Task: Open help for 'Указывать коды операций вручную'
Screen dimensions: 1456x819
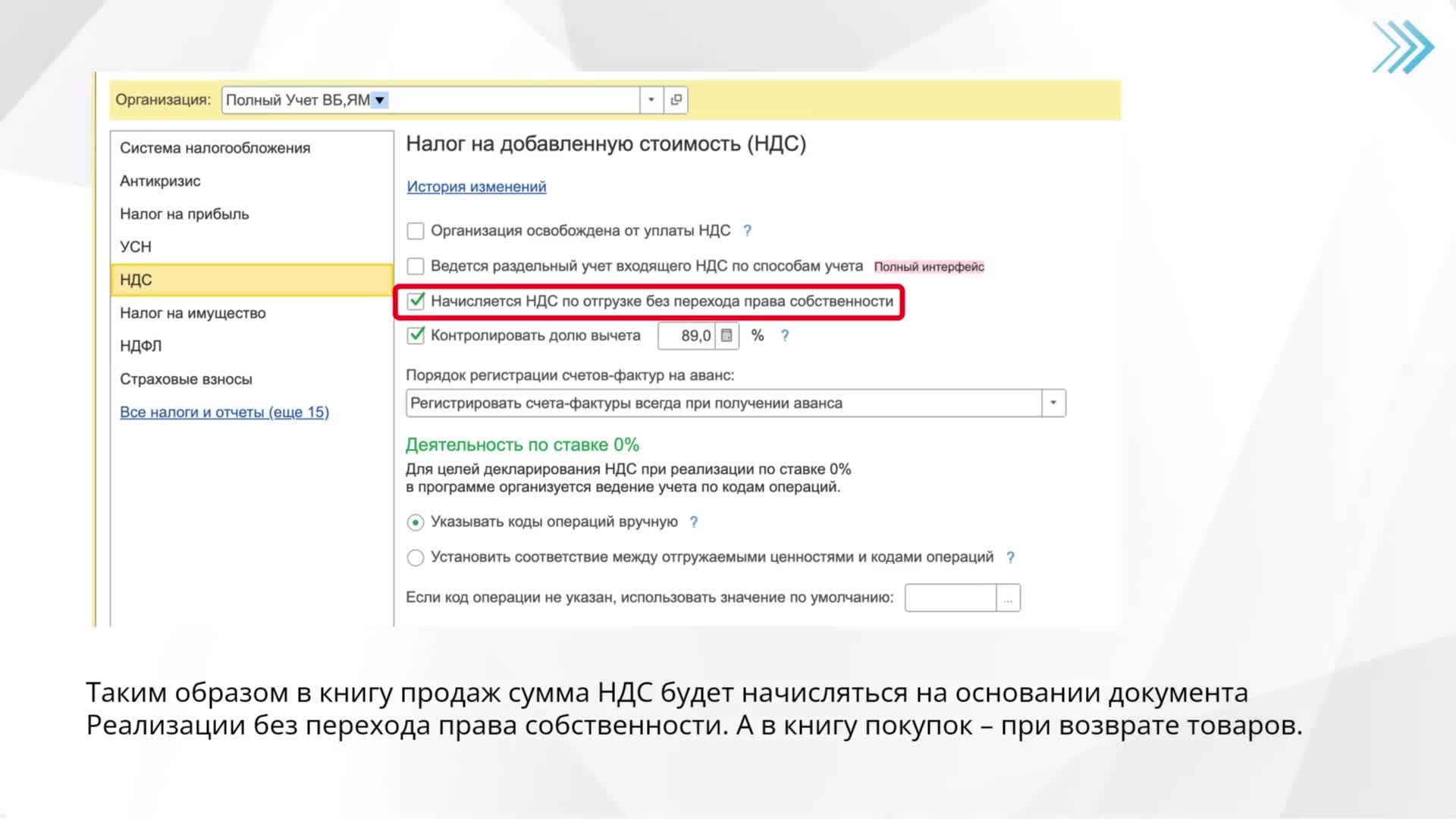Action: click(692, 522)
